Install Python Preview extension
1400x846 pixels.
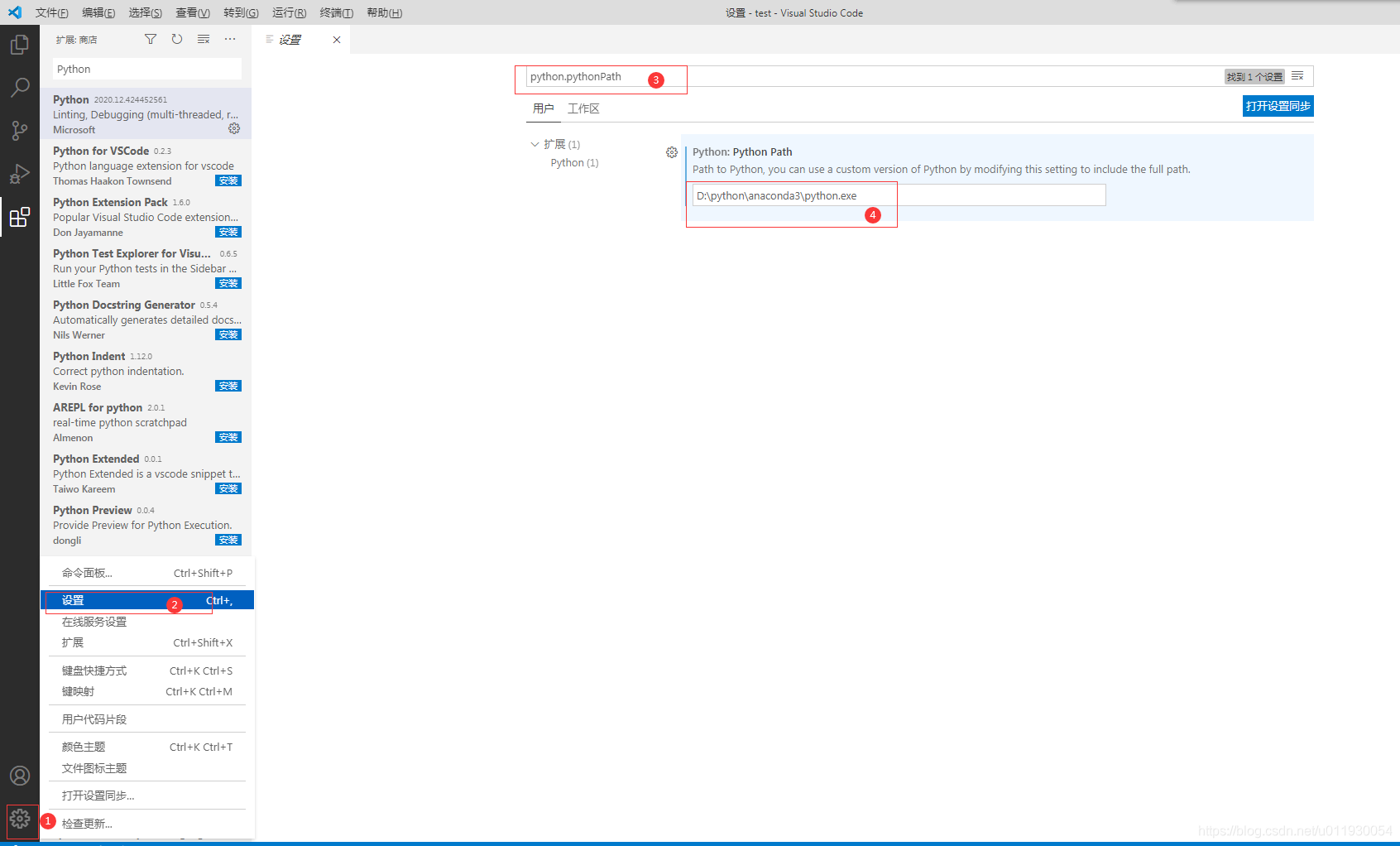pos(228,540)
